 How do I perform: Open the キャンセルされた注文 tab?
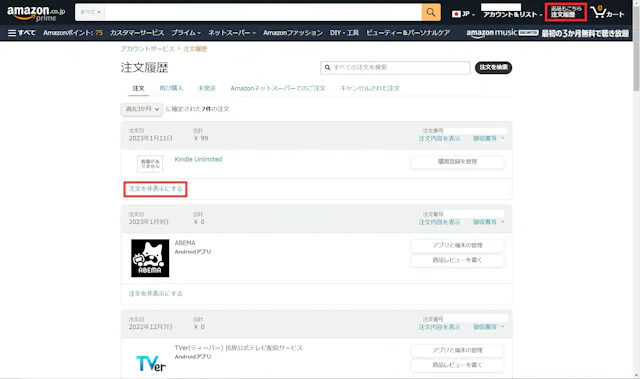(x=370, y=88)
